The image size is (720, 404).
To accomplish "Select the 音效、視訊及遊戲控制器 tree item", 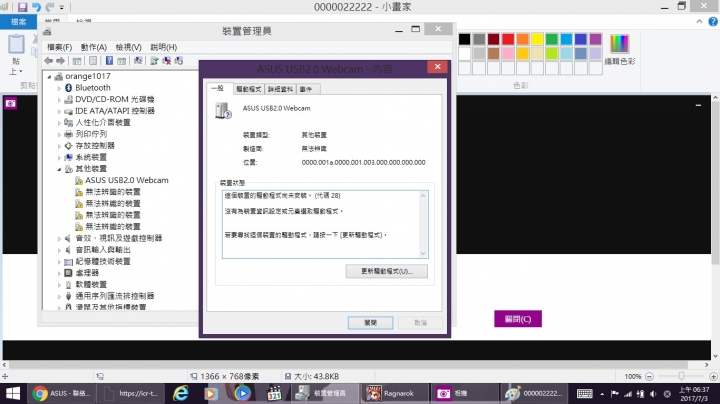I will pyautogui.click(x=119, y=238).
